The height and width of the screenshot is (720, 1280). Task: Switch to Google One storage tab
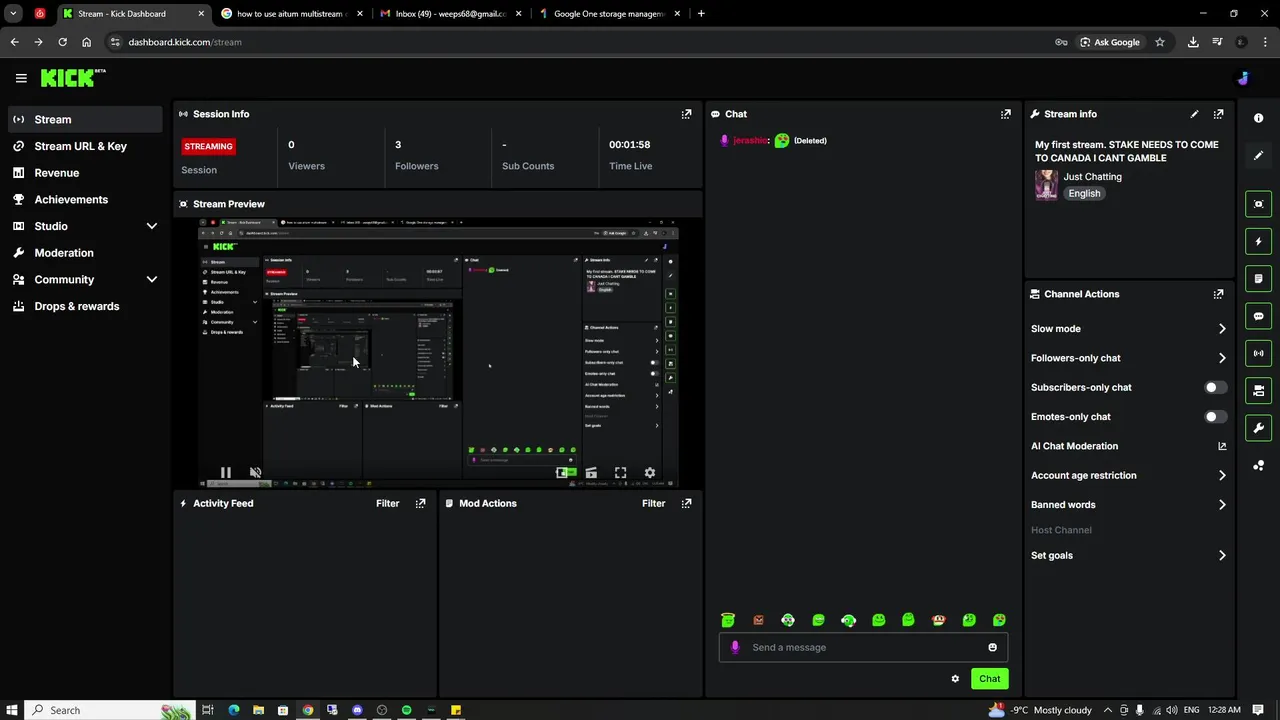click(610, 14)
